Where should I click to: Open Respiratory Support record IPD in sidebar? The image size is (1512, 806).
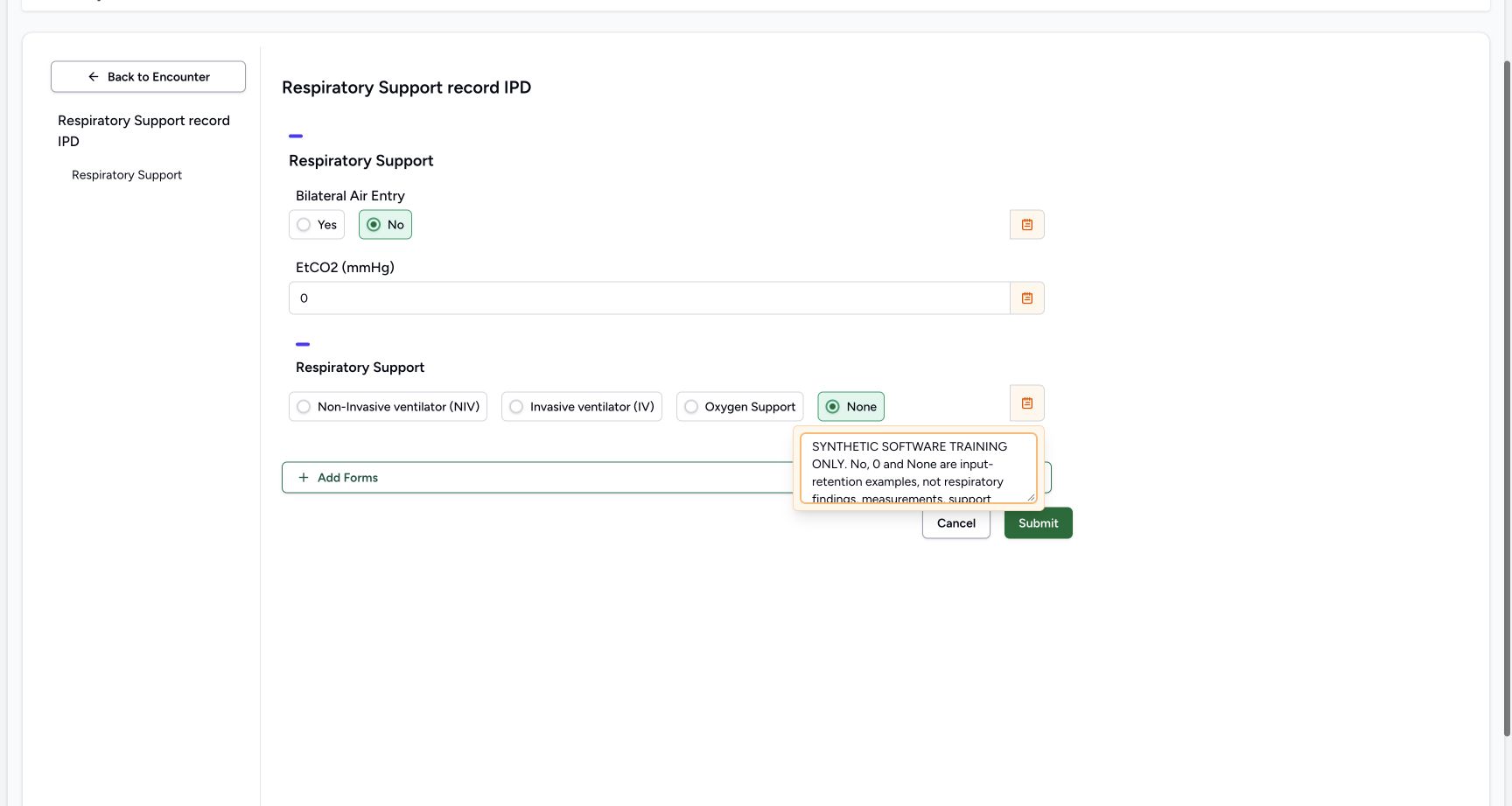click(x=144, y=131)
